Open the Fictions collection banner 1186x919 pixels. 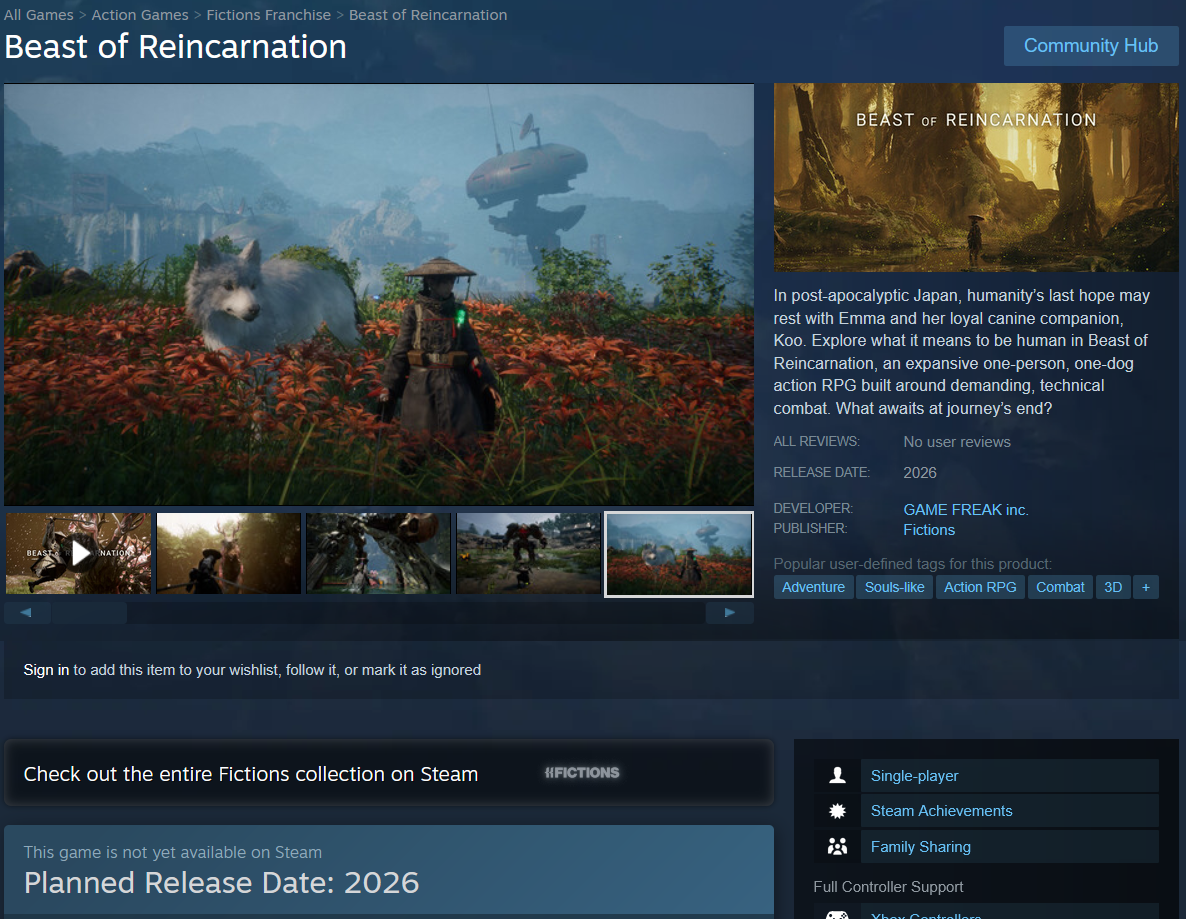[x=389, y=773]
